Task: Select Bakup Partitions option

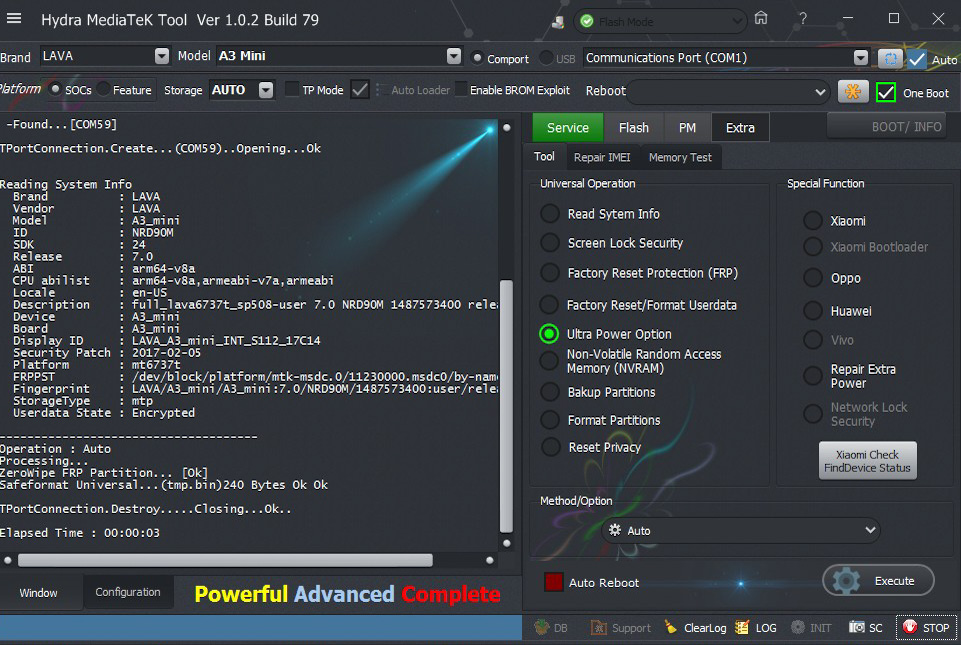Action: click(x=550, y=392)
